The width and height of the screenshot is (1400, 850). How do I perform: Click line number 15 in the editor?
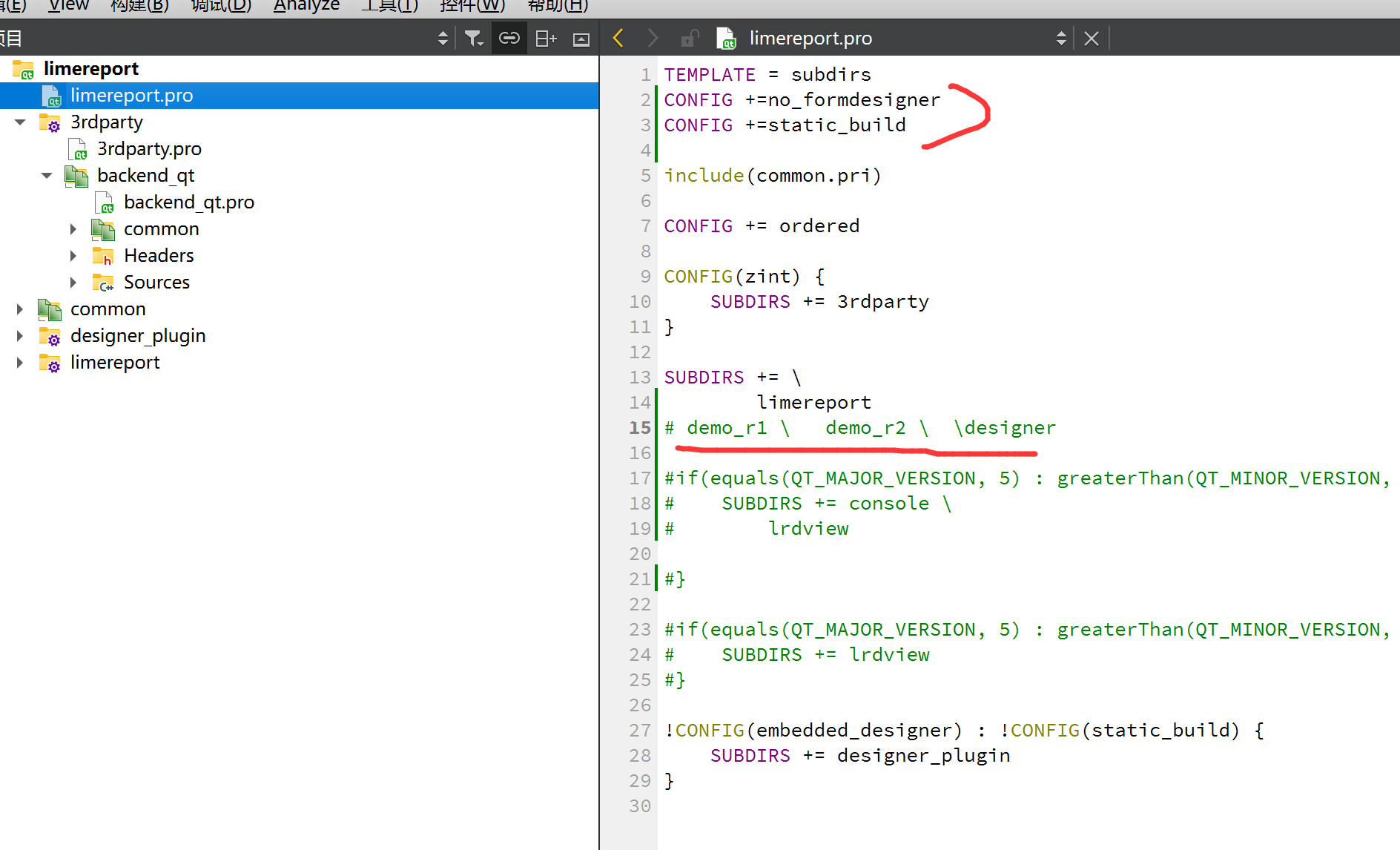pos(639,427)
